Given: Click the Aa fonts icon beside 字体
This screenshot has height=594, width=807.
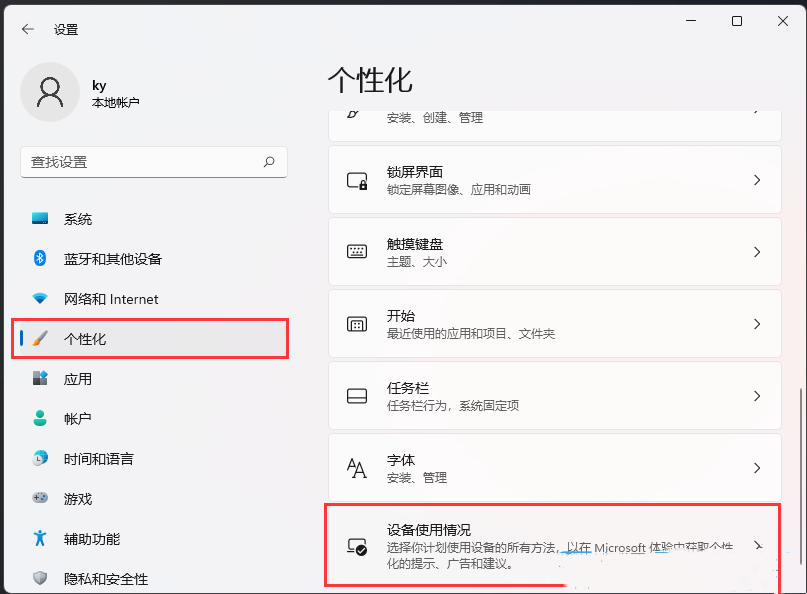Looking at the screenshot, I should pyautogui.click(x=356, y=468).
